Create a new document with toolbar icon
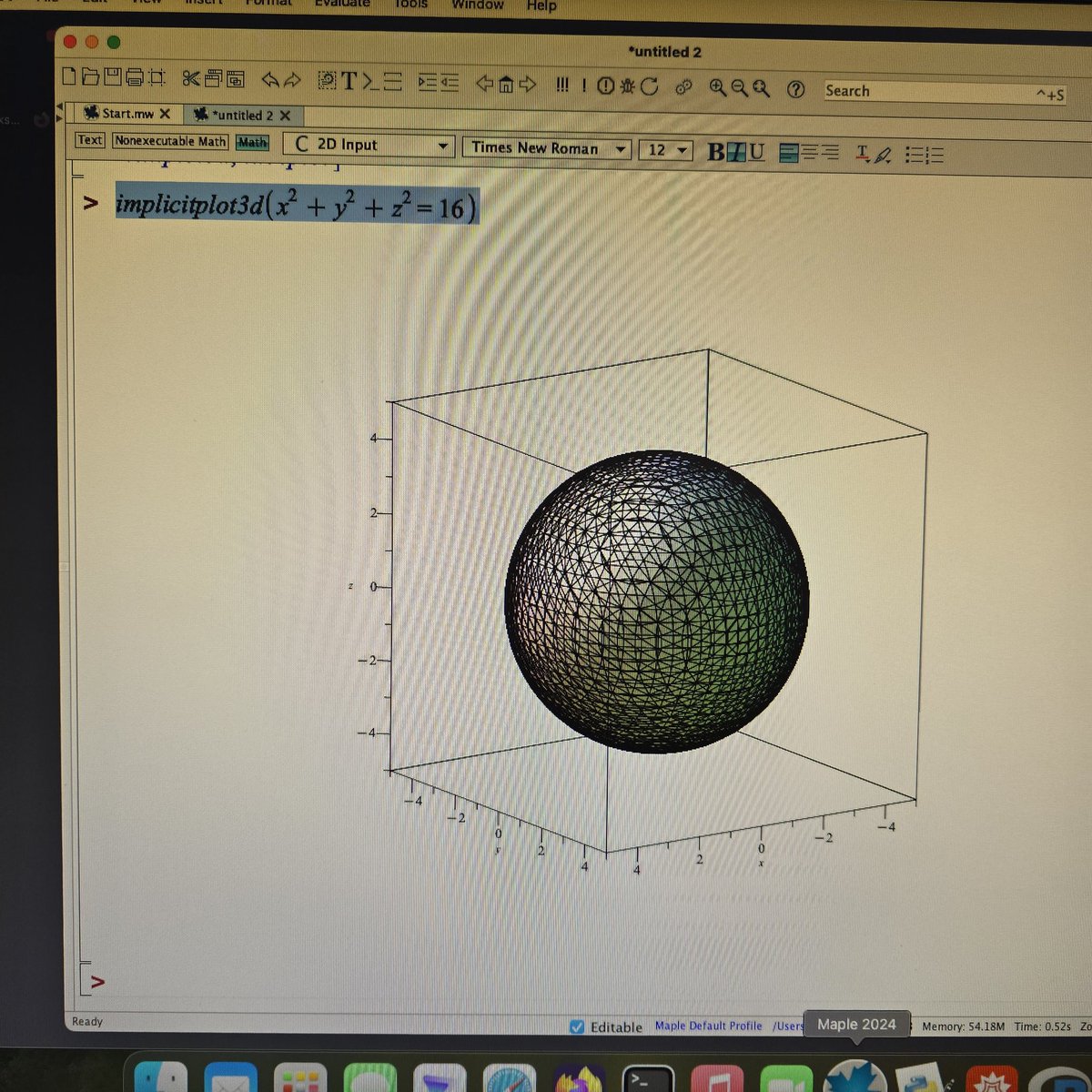The image size is (1092, 1092). click(x=69, y=77)
